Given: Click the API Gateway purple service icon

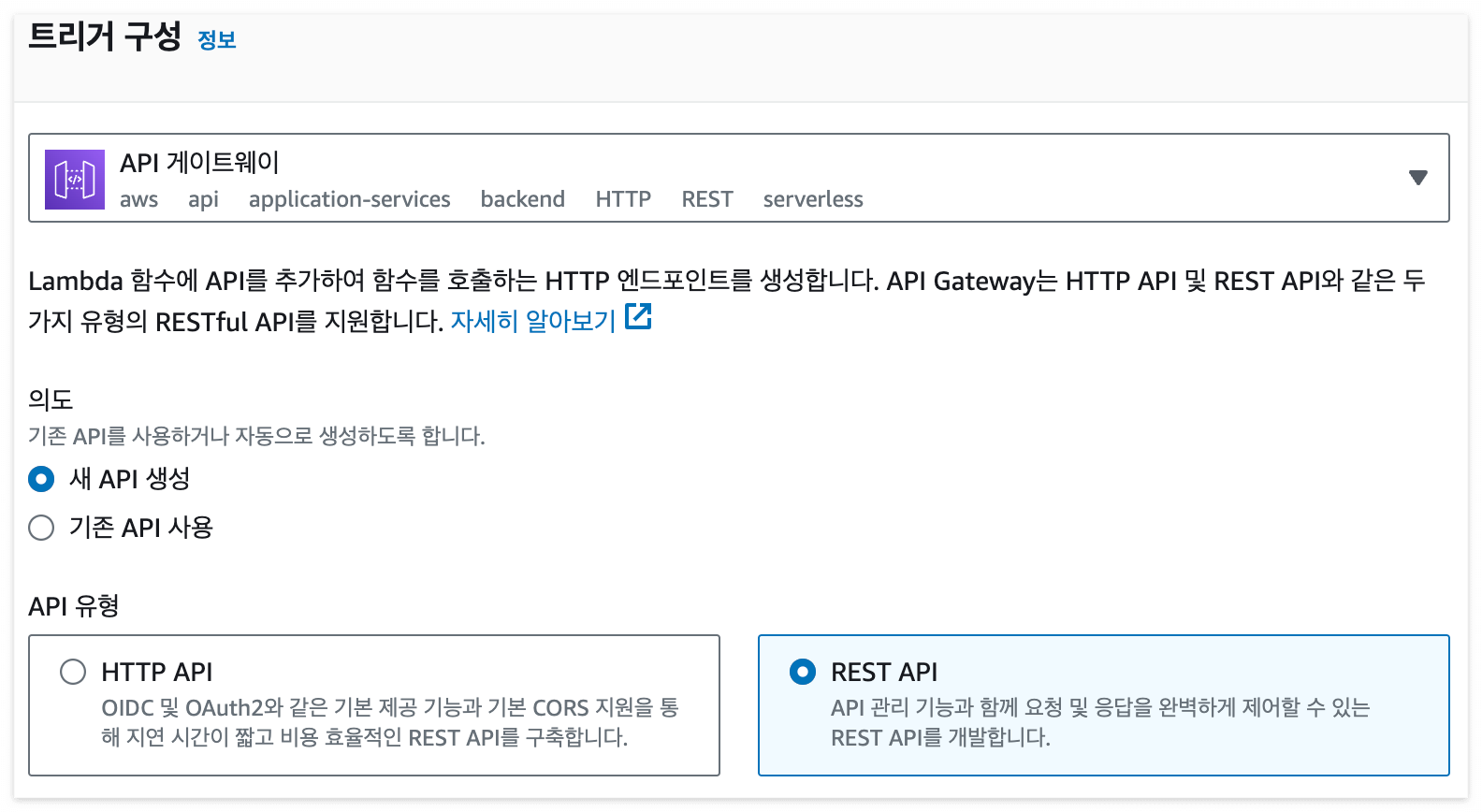Looking at the screenshot, I should (75, 180).
